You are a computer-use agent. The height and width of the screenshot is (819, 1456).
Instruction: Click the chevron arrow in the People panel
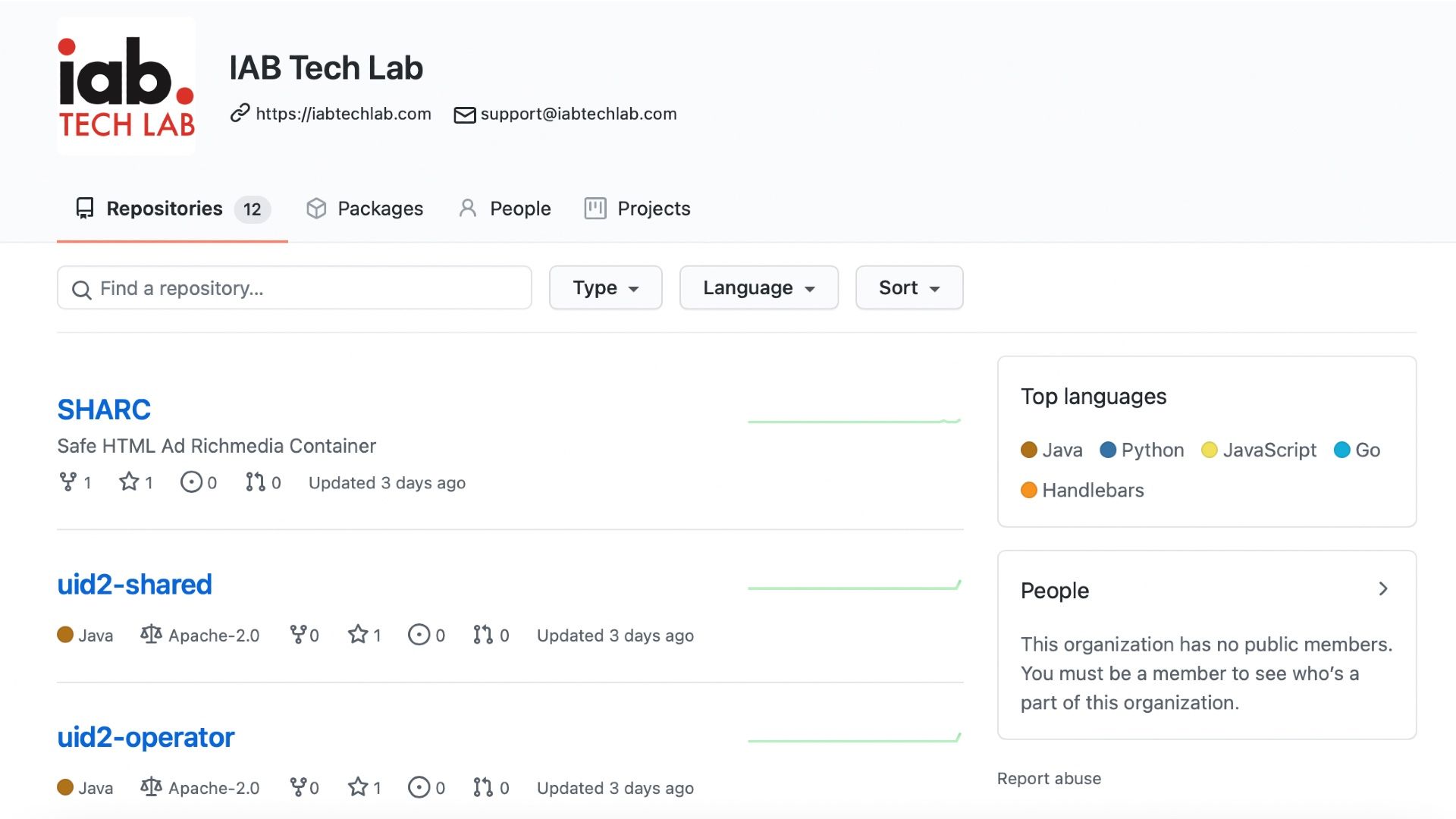click(1384, 589)
